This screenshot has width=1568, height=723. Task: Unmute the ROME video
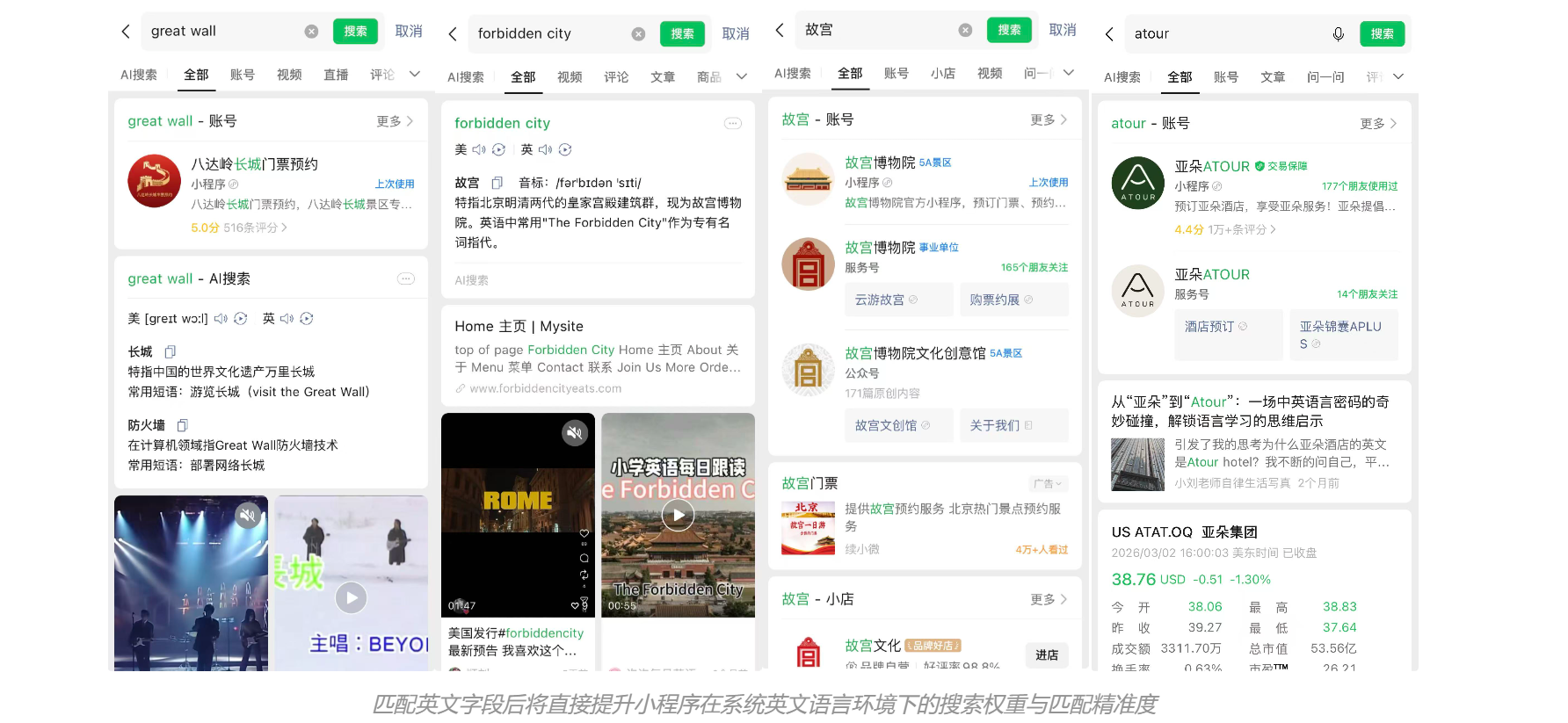pos(575,433)
